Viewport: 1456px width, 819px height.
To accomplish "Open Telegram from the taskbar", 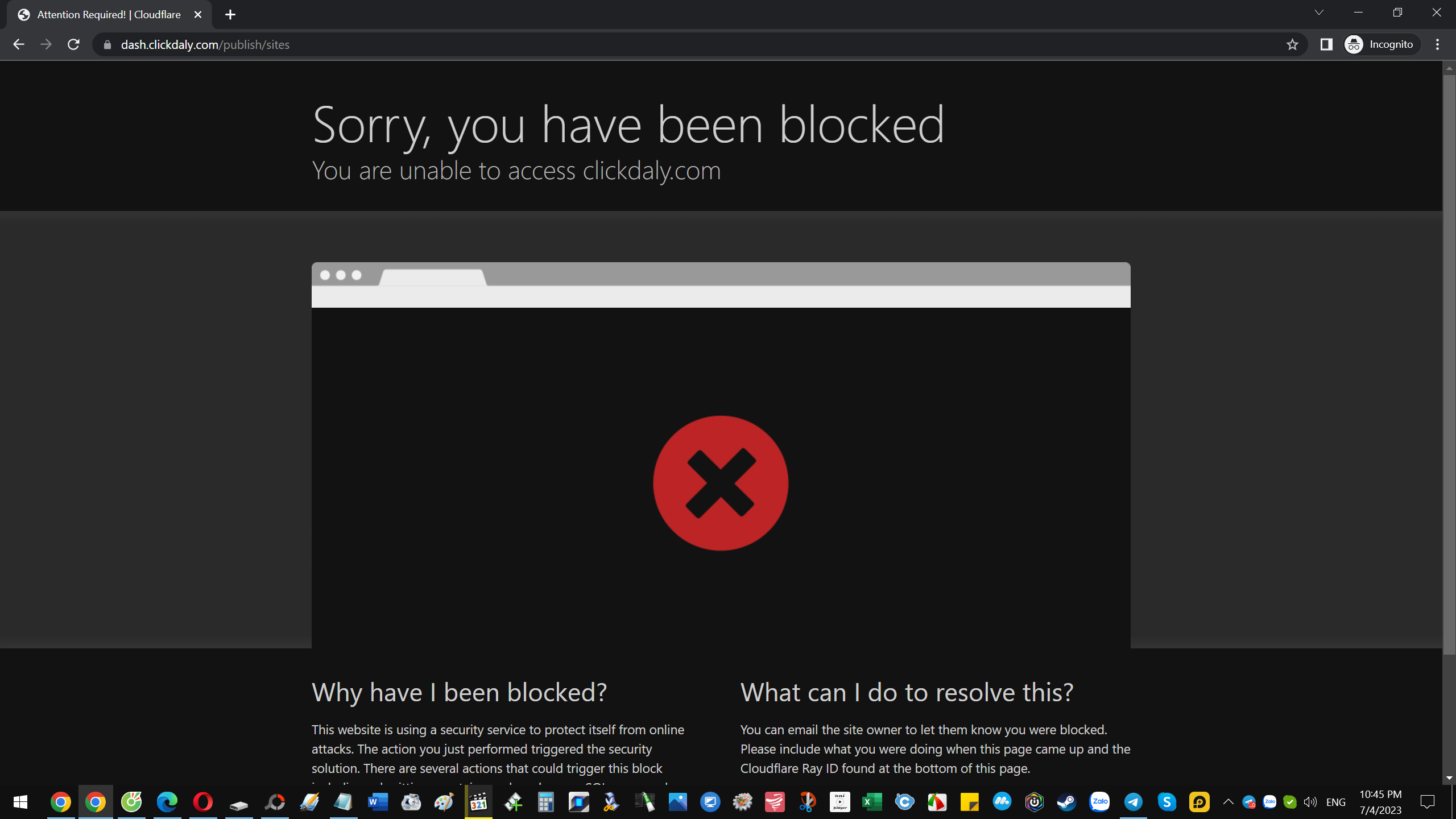I will pos(1133,802).
